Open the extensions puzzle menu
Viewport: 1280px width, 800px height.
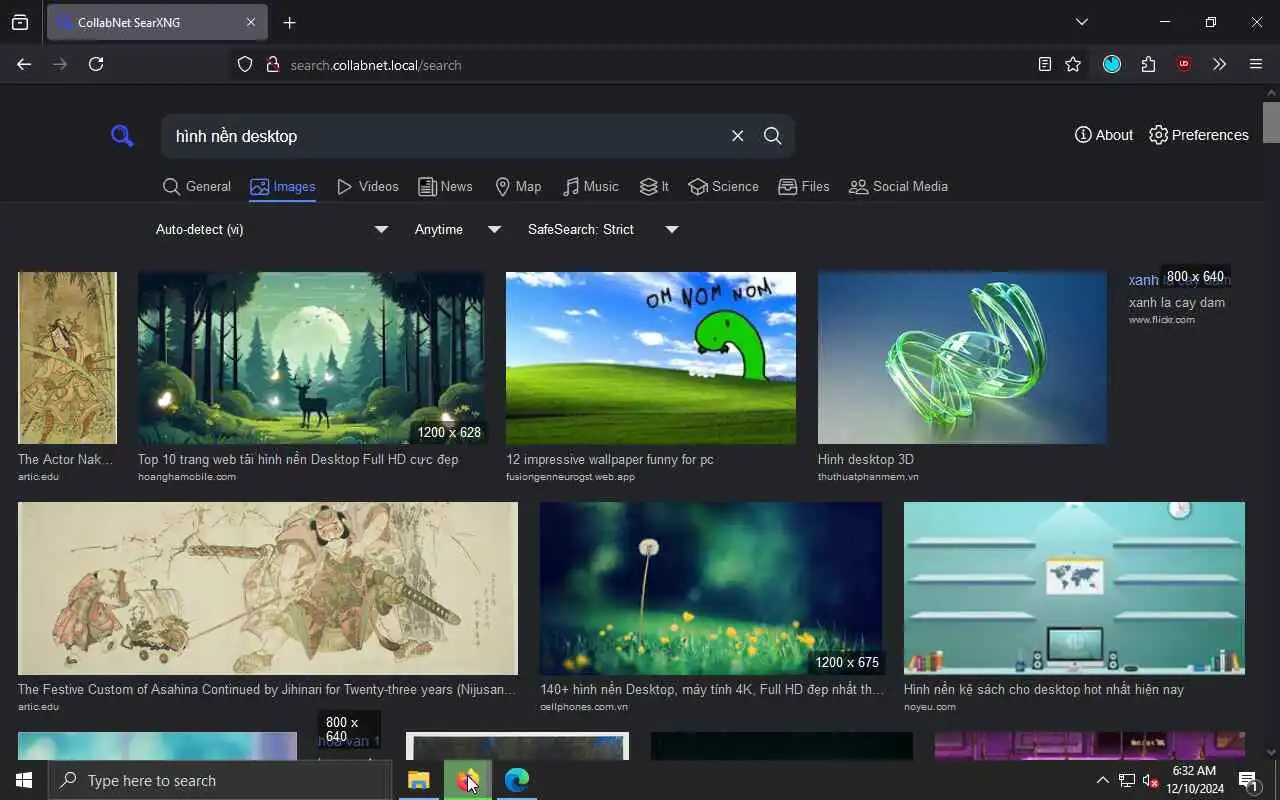(1148, 64)
